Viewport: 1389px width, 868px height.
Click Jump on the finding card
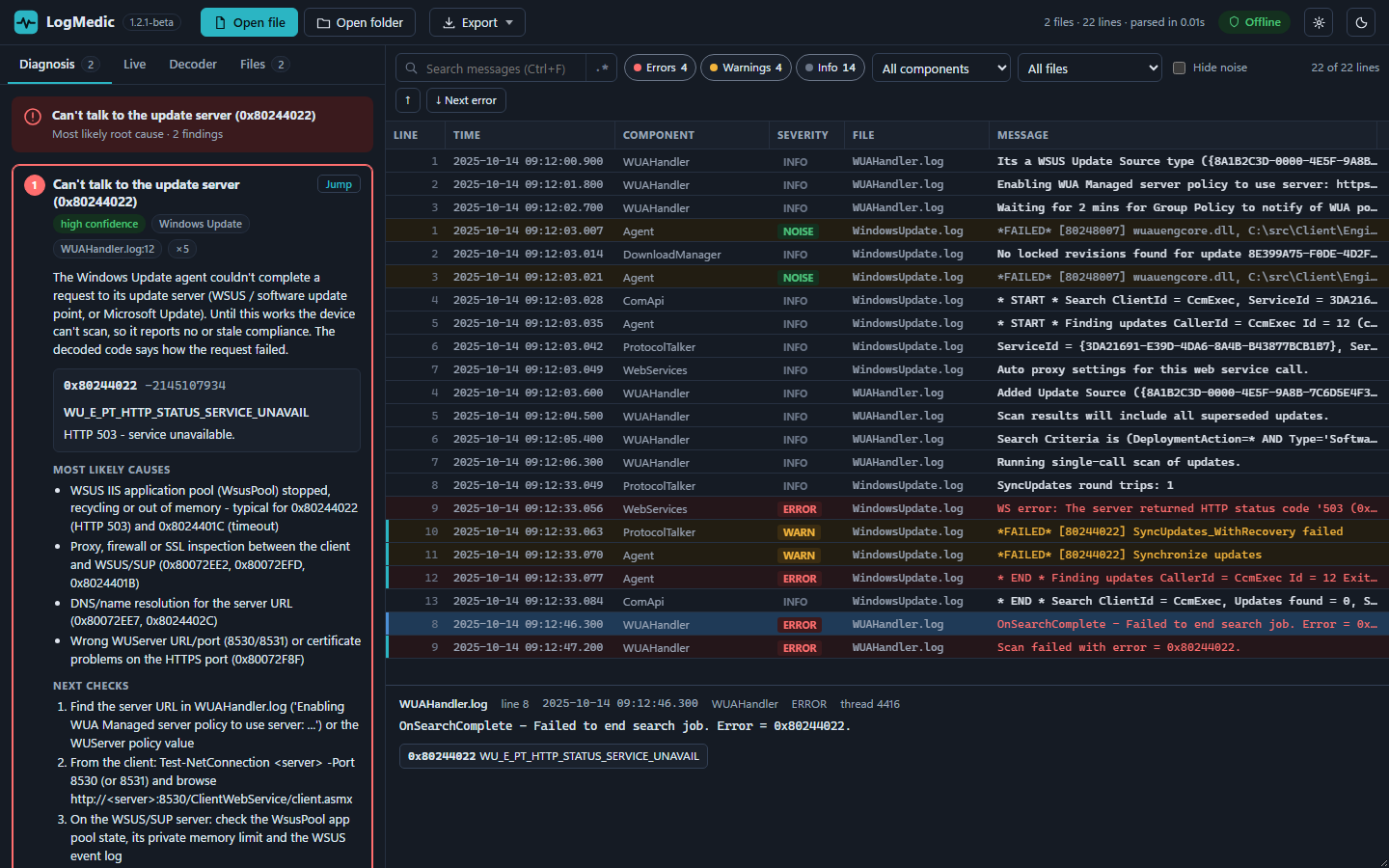point(339,184)
